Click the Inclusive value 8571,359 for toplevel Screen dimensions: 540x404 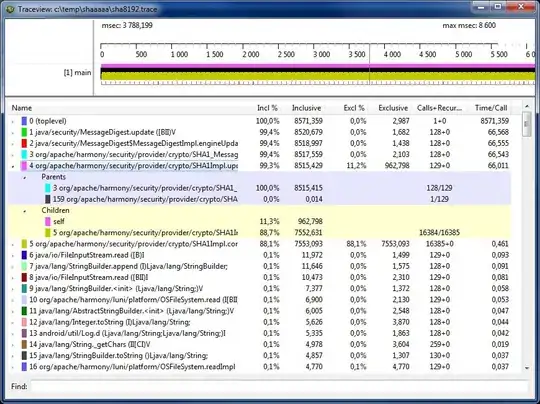click(308, 121)
